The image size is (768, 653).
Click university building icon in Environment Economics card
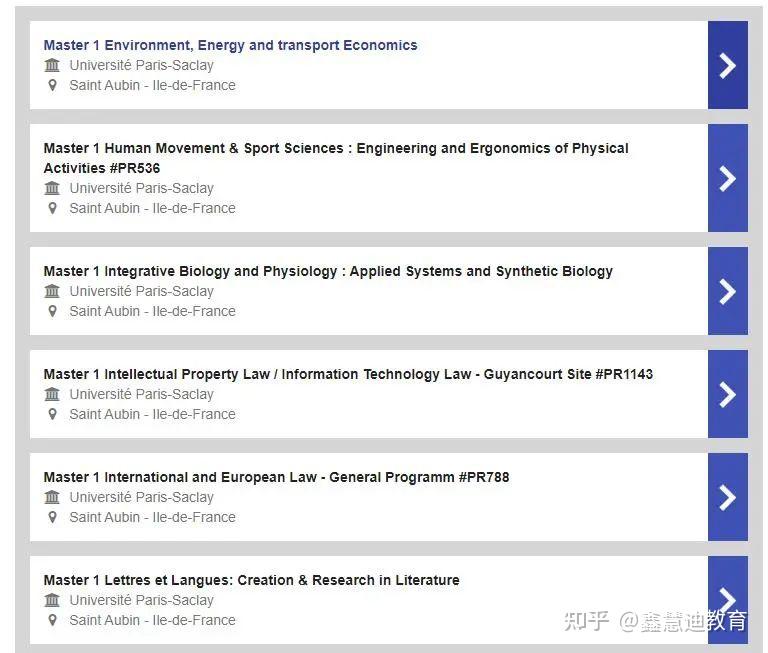coord(52,65)
